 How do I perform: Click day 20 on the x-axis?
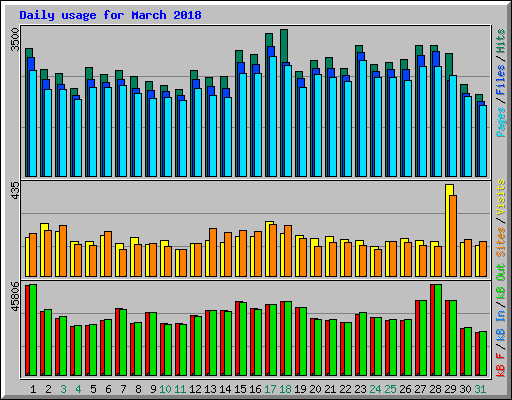(x=315, y=389)
